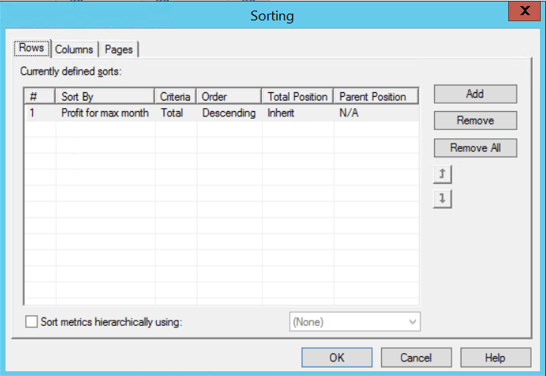The height and width of the screenshot is (376, 546).
Task: Switch to the Rows tab
Action: pos(31,48)
